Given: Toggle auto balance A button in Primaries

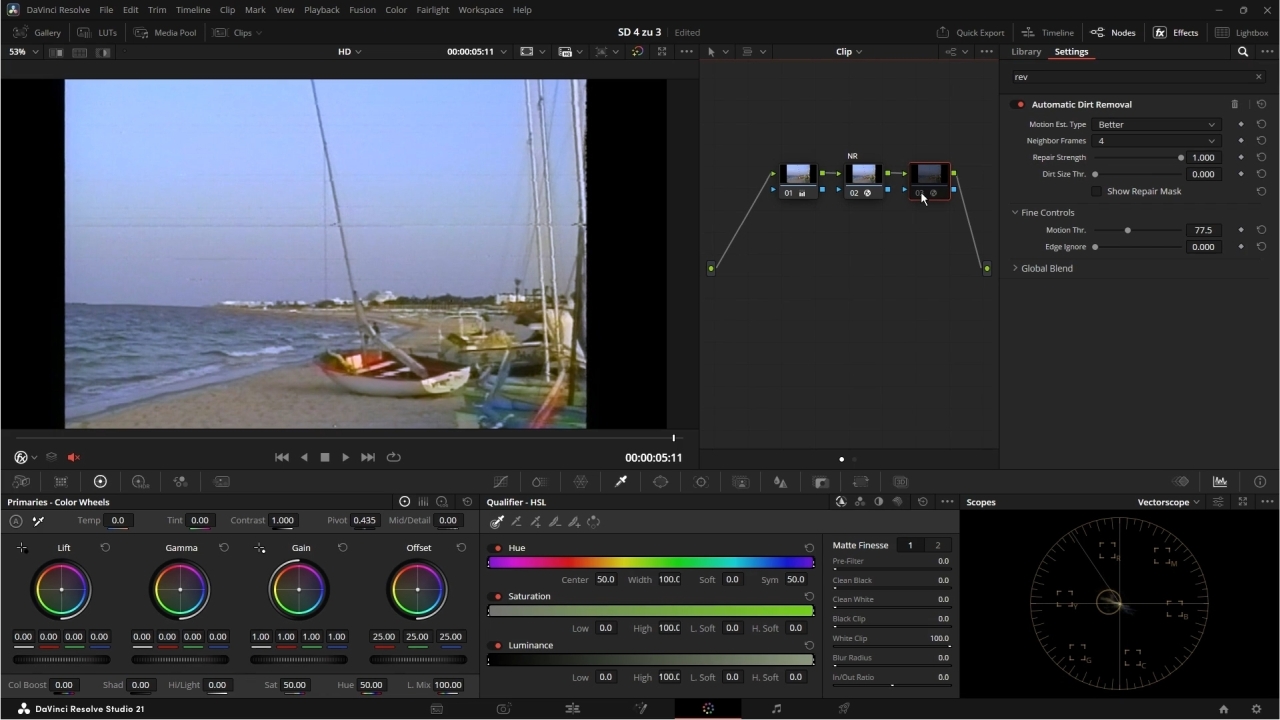Looking at the screenshot, I should (x=16, y=521).
